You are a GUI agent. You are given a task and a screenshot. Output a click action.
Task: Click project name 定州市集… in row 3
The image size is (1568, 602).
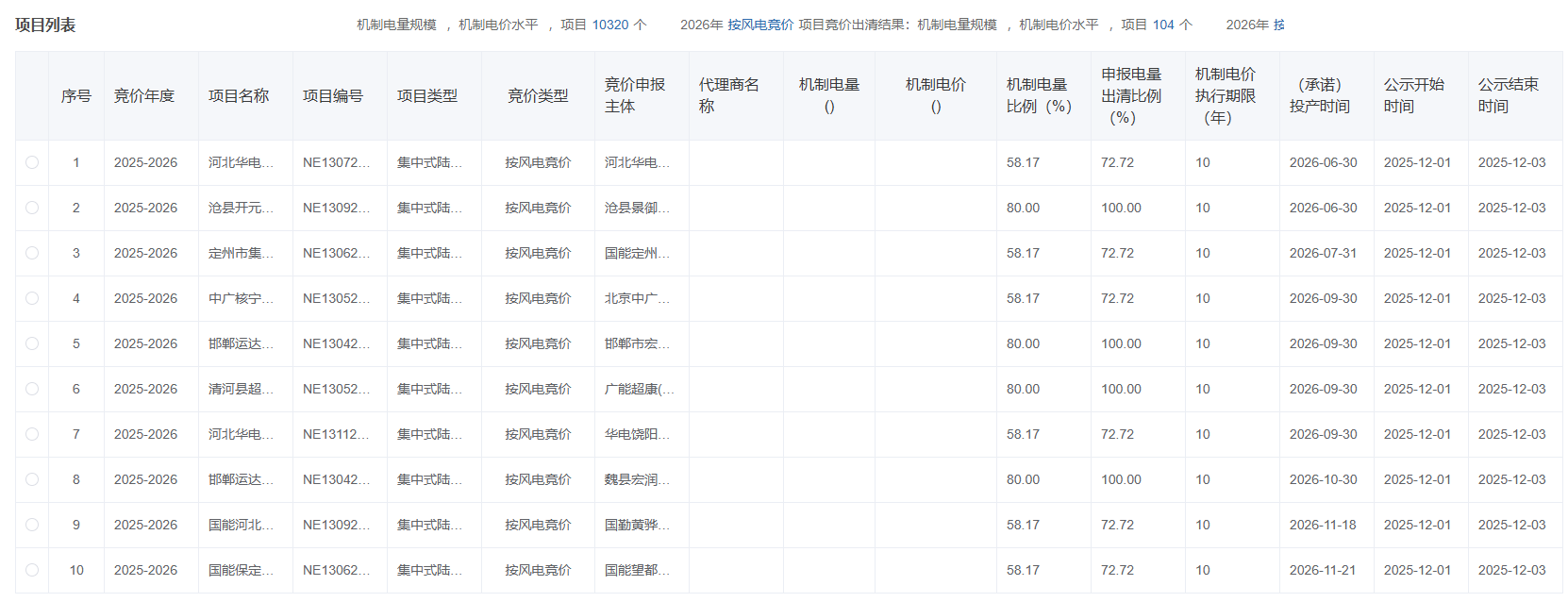[241, 253]
